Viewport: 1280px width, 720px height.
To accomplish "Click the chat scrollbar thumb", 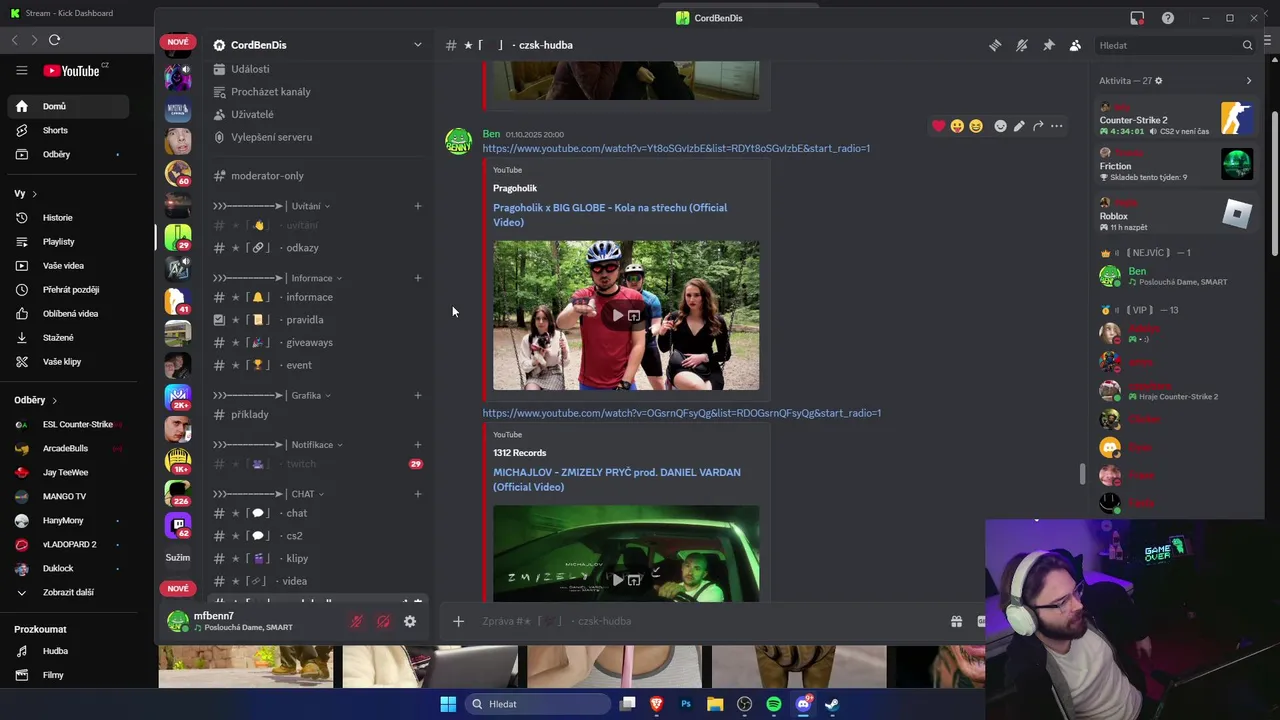I will click(1081, 474).
